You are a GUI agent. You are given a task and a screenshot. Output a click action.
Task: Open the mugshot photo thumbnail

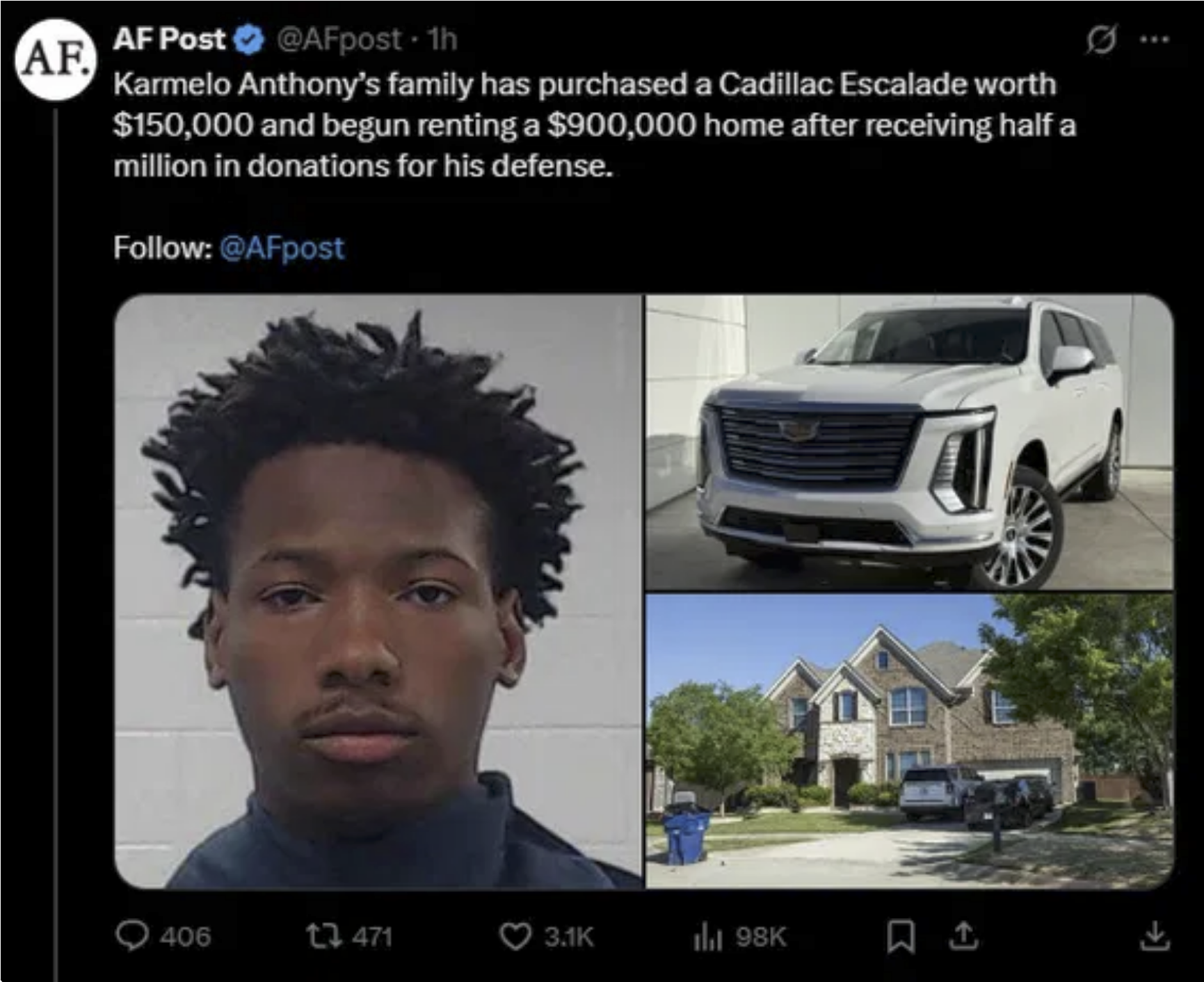(x=378, y=591)
